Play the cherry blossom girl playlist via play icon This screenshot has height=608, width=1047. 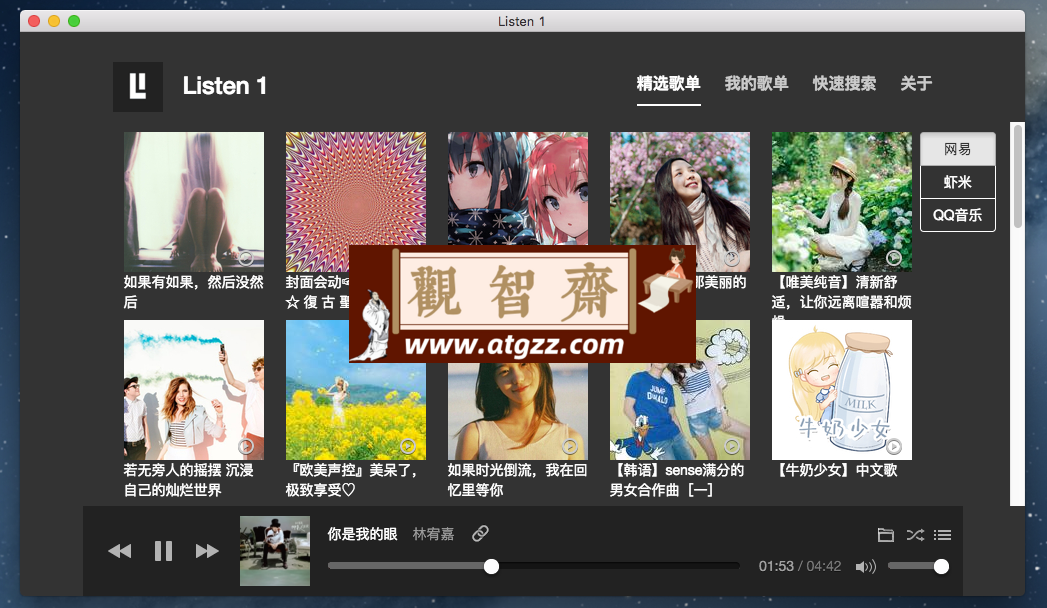click(732, 258)
